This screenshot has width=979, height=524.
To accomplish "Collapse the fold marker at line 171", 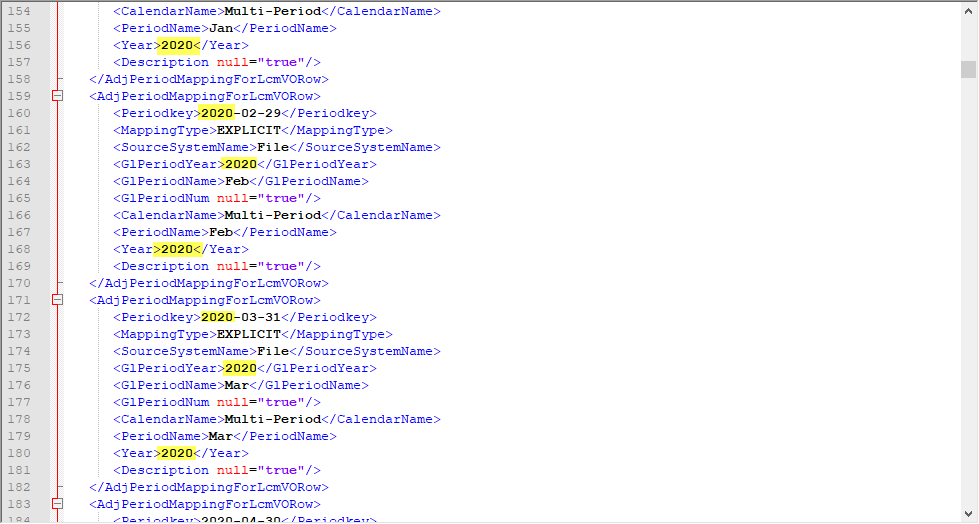I will click(57, 300).
